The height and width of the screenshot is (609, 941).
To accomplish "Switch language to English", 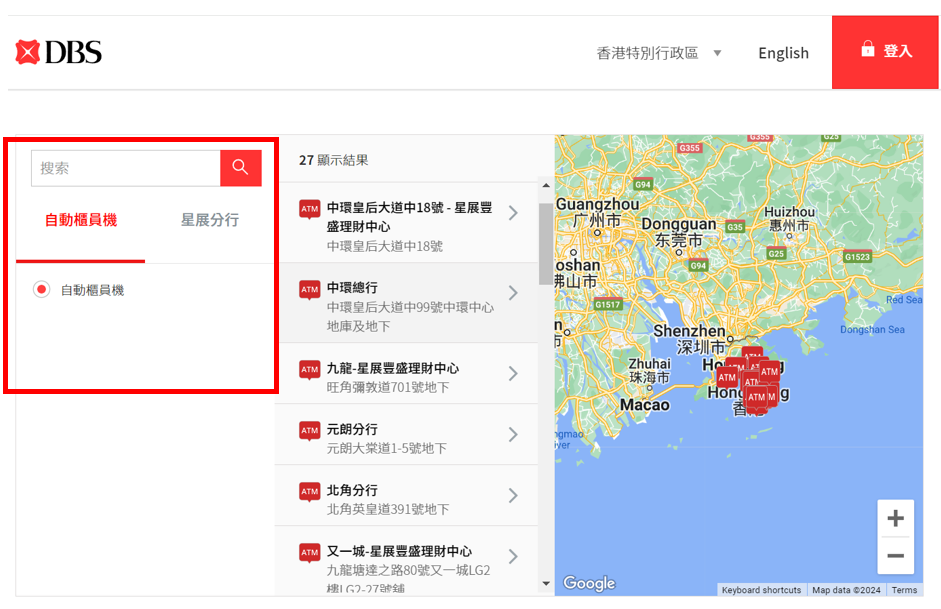I will tap(783, 53).
